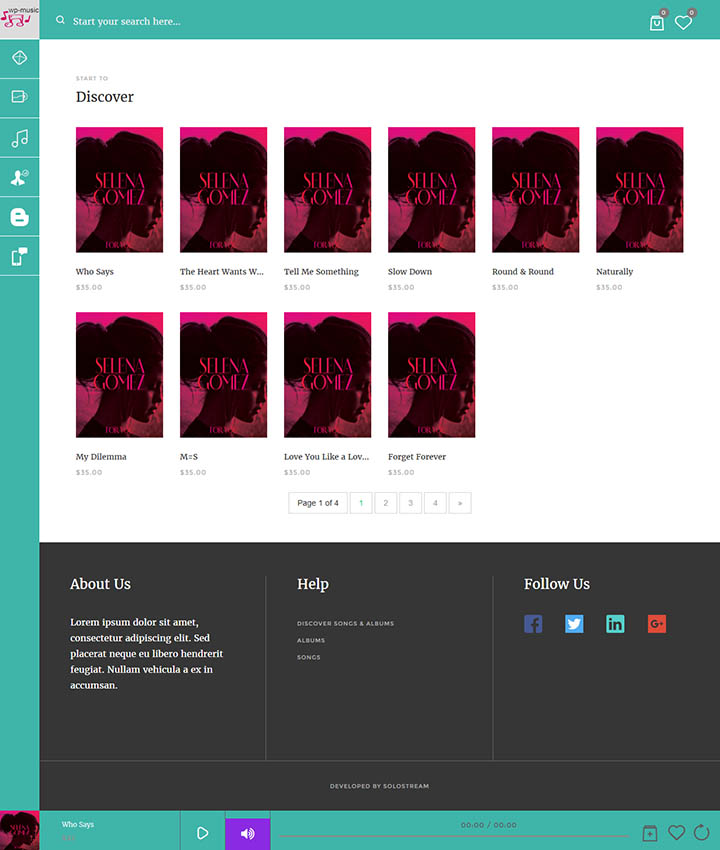Open the Who Says album cover
The height and width of the screenshot is (850, 720).
coord(119,190)
